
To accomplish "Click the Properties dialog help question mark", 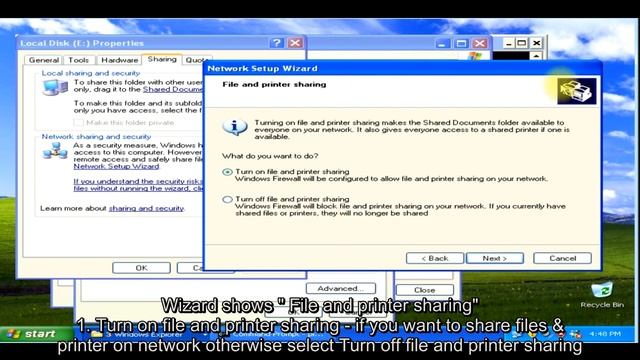I will [x=276, y=43].
